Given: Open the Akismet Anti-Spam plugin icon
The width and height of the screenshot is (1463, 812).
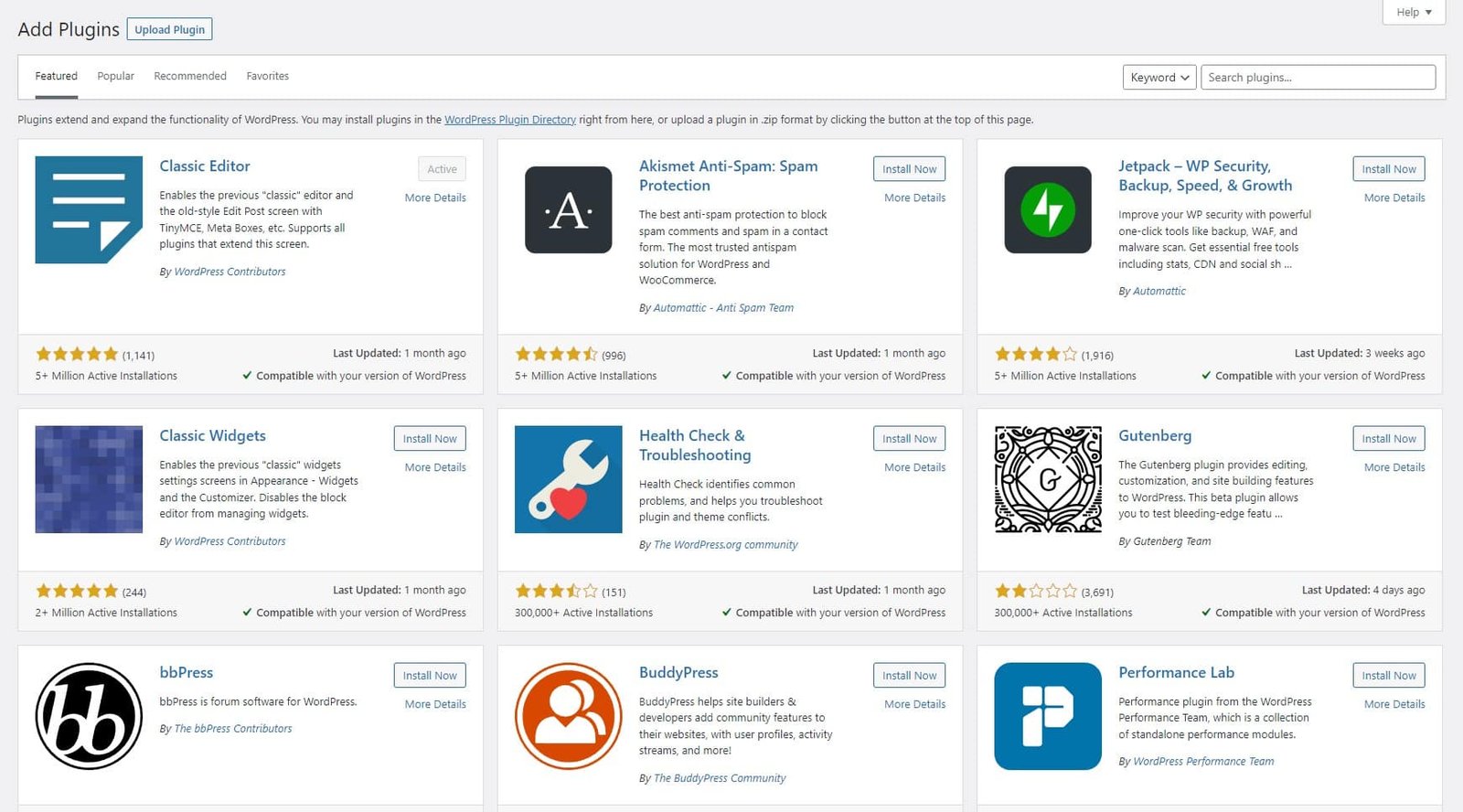Looking at the screenshot, I should click(568, 209).
